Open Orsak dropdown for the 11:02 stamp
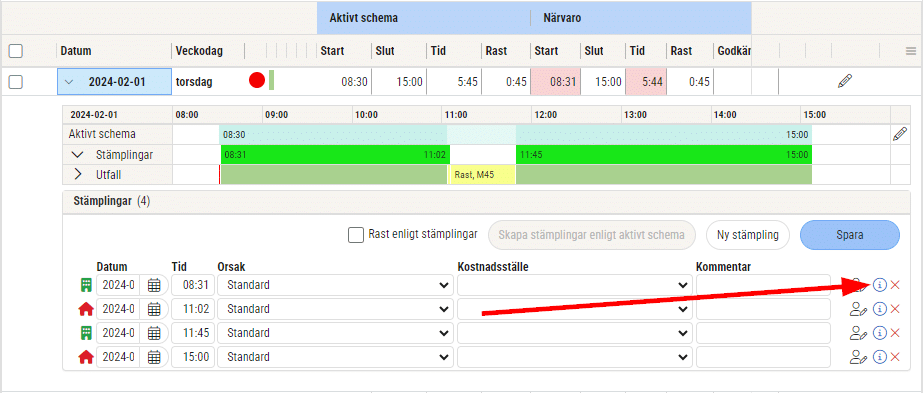Viewport: 923px width, 393px height. click(x=335, y=309)
